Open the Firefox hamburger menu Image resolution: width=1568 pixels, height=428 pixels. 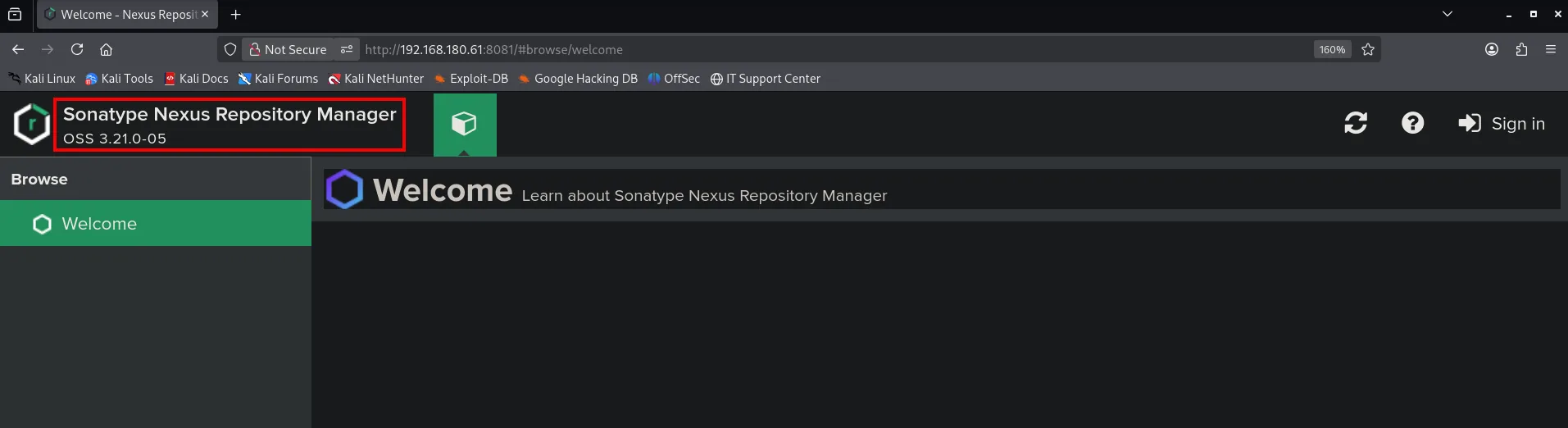pyautogui.click(x=1551, y=49)
